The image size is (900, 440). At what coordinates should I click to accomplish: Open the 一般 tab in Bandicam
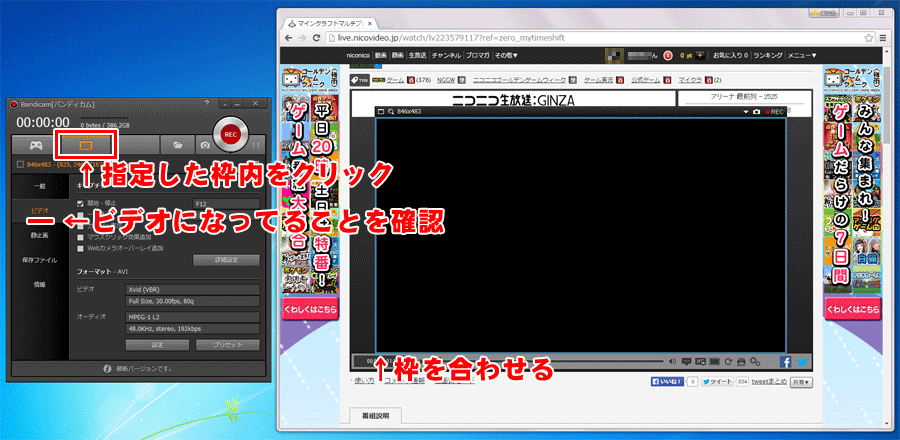40,186
